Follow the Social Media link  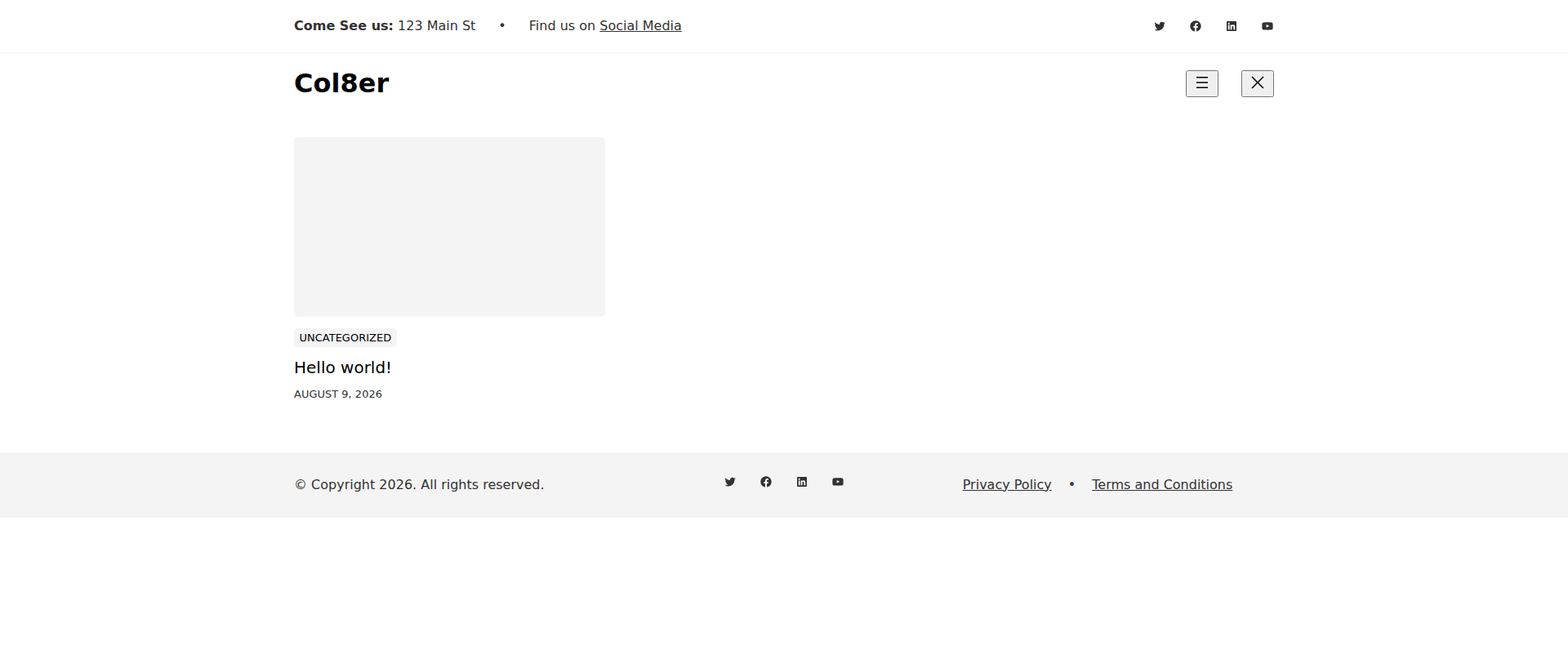[640, 26]
